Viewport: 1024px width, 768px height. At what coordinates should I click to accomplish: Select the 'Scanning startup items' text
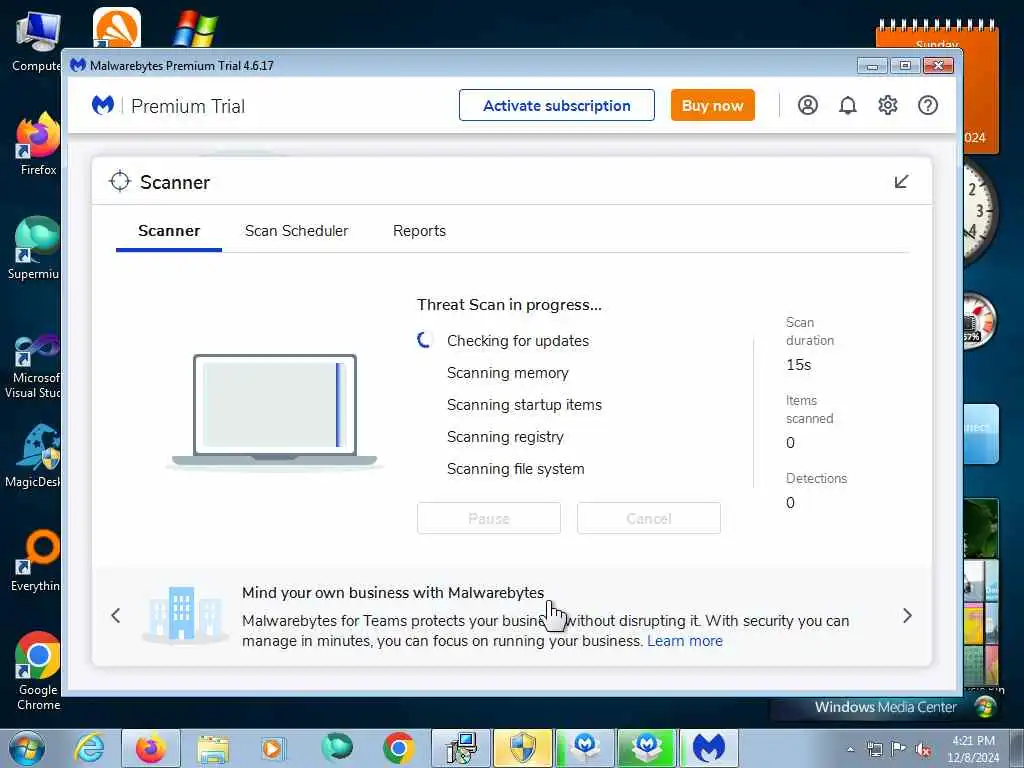524,405
